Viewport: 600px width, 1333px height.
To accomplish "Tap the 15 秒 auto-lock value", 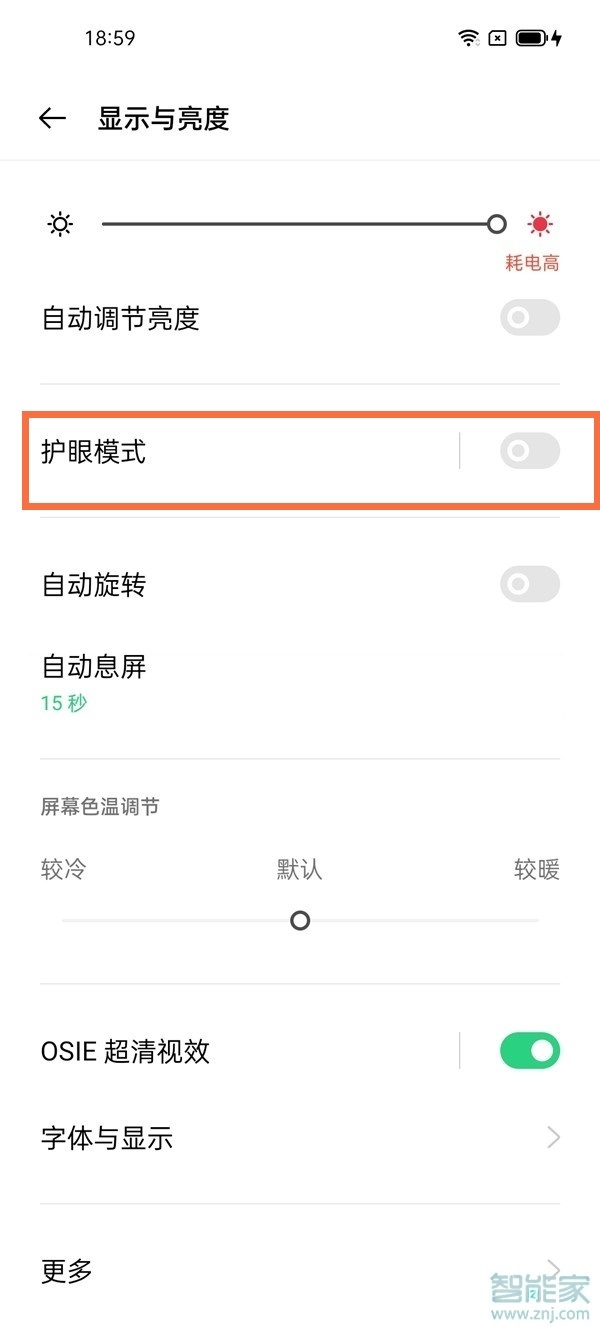I will (63, 703).
